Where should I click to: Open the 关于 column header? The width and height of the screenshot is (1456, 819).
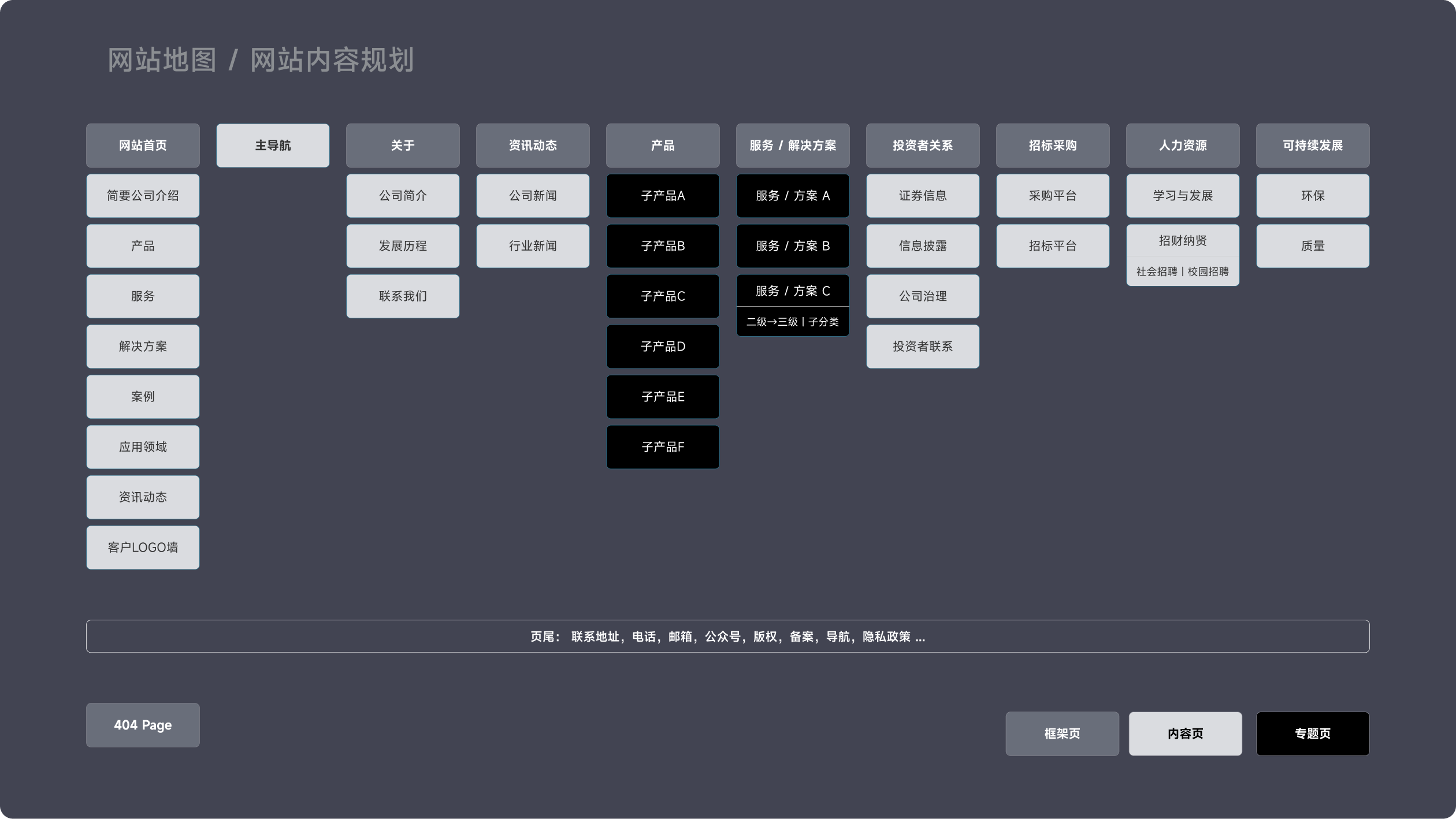click(403, 146)
